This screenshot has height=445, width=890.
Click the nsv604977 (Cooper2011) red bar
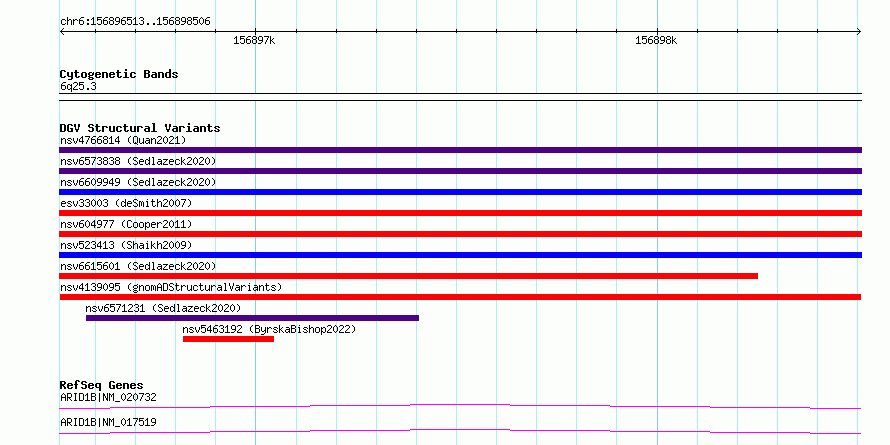(x=460, y=234)
